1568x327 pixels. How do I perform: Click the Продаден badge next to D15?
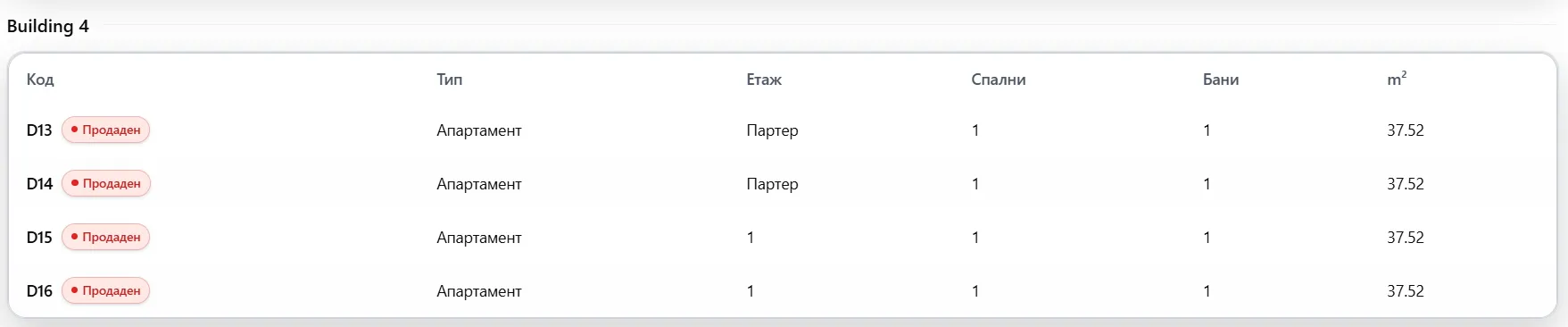point(105,238)
